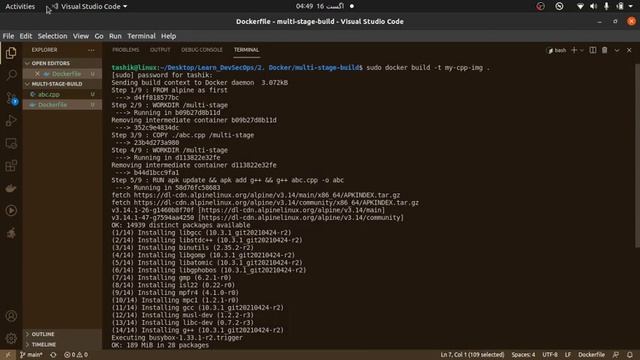Click the remote window indicator in status bar

coord(7,355)
